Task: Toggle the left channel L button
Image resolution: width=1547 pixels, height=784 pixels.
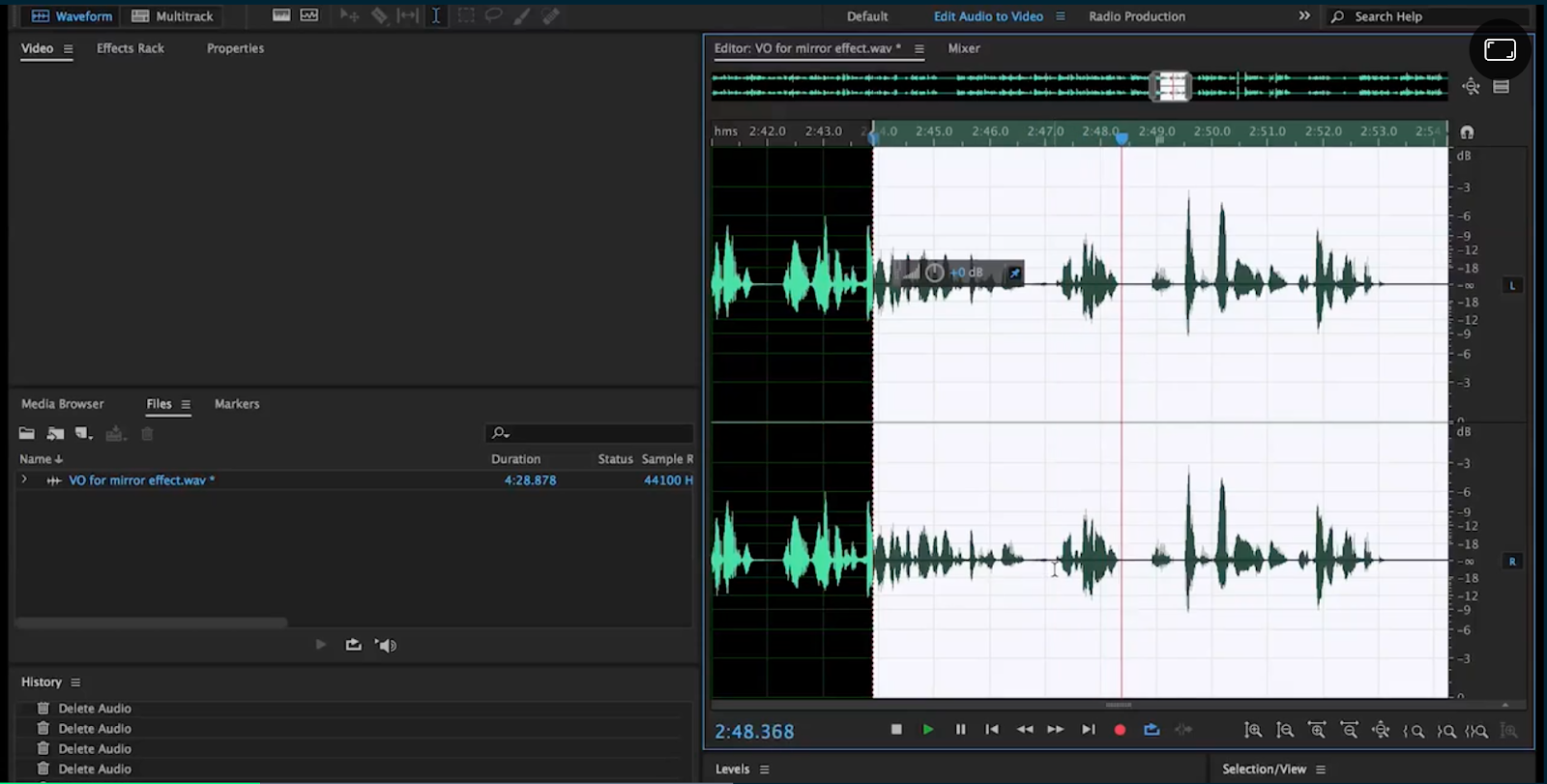Action: (x=1512, y=285)
